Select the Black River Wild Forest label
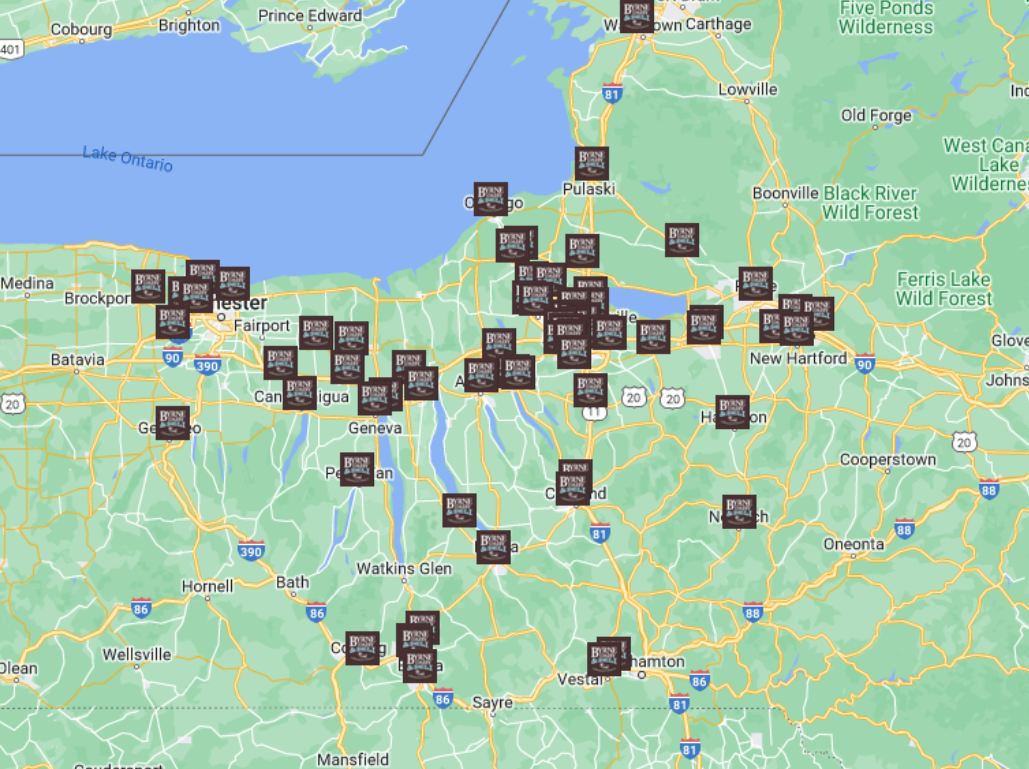1029x769 pixels. [x=870, y=203]
